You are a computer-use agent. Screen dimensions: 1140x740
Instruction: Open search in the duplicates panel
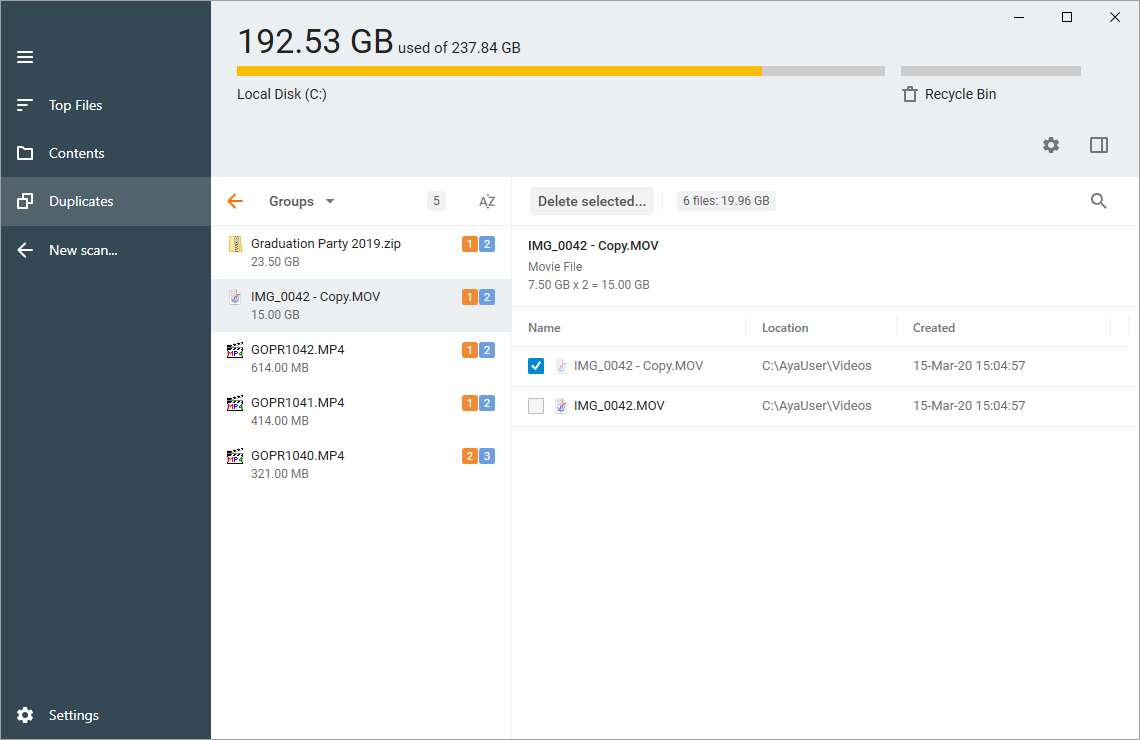[x=1099, y=201]
